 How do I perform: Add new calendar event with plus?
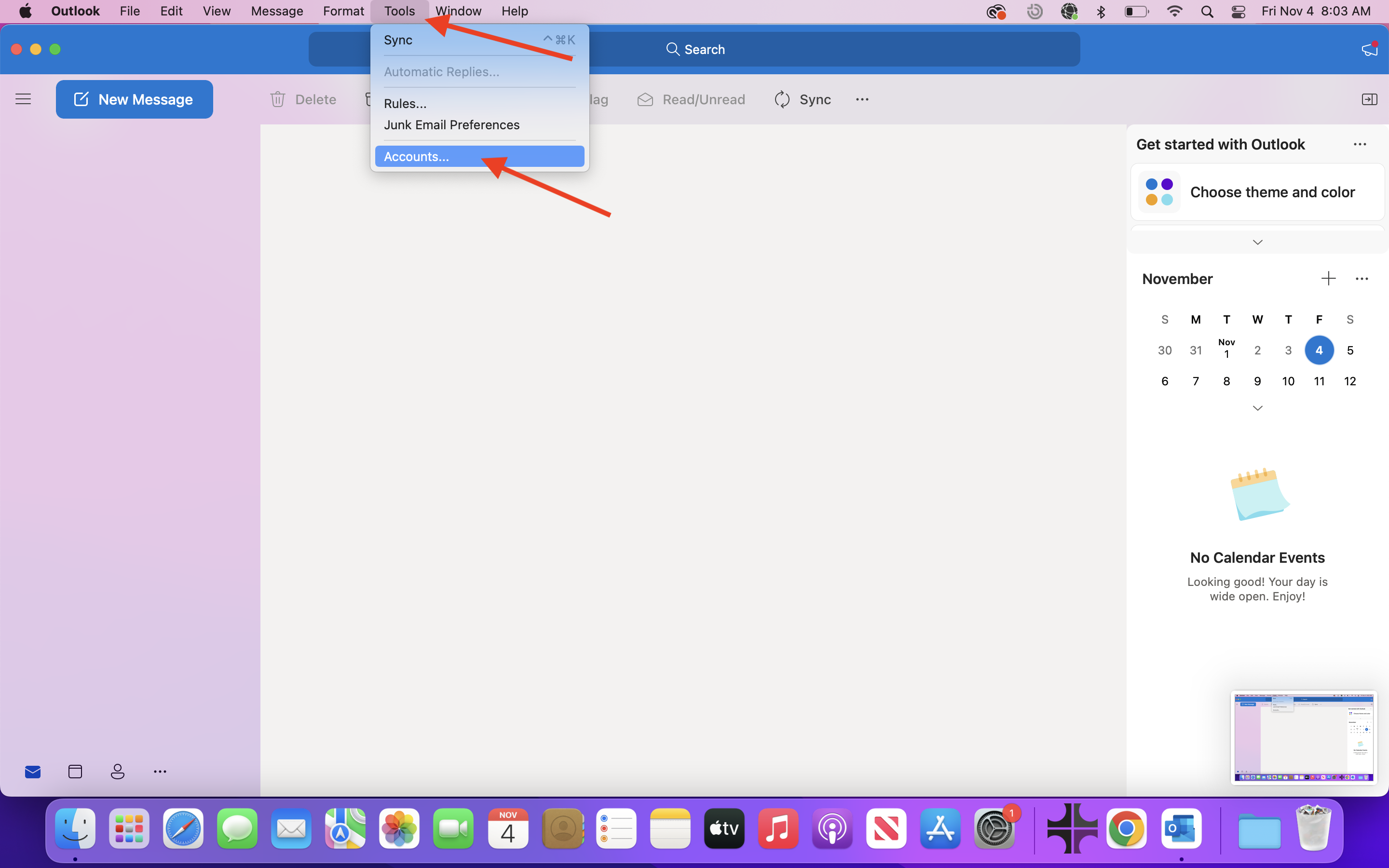tap(1328, 279)
